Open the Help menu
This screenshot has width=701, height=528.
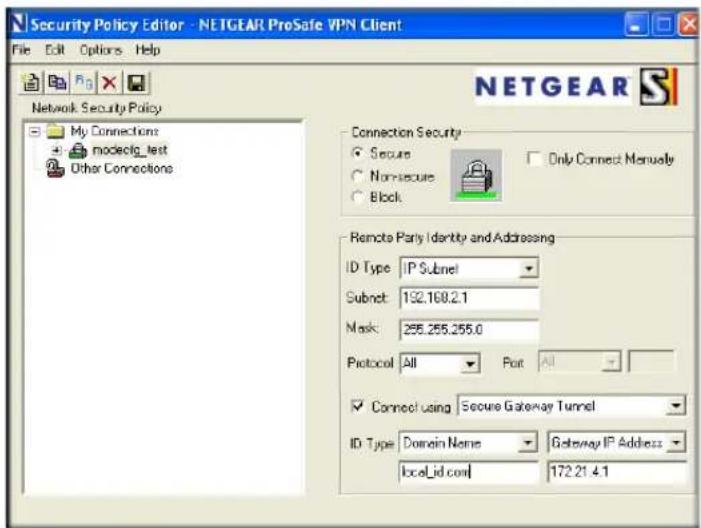click(148, 50)
